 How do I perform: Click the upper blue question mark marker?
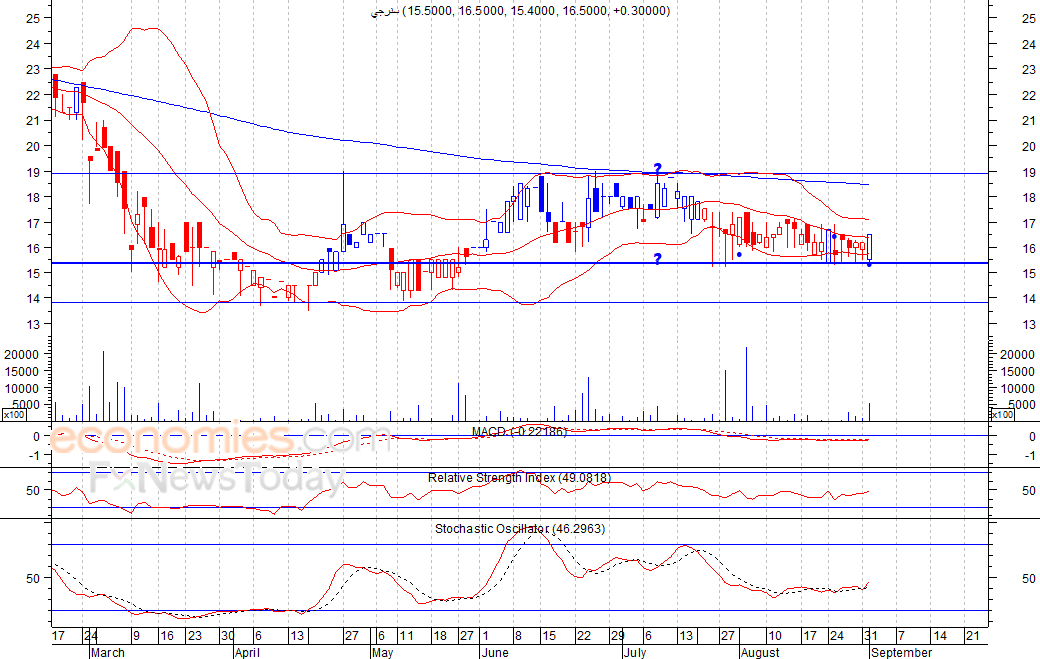tap(658, 168)
